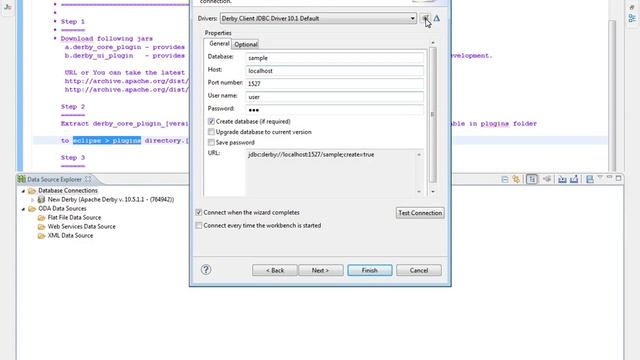Select the XML Data Source item

(x=70, y=236)
